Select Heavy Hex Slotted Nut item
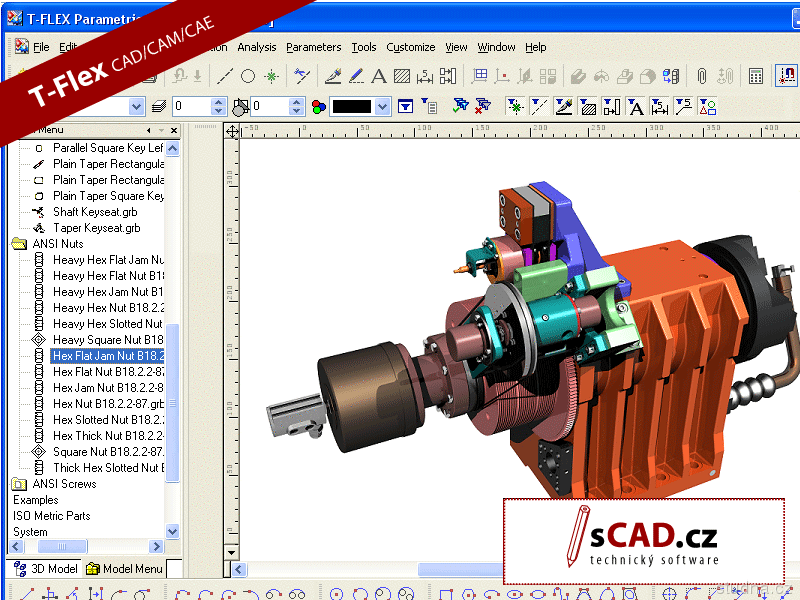The width and height of the screenshot is (800, 600). tap(108, 324)
